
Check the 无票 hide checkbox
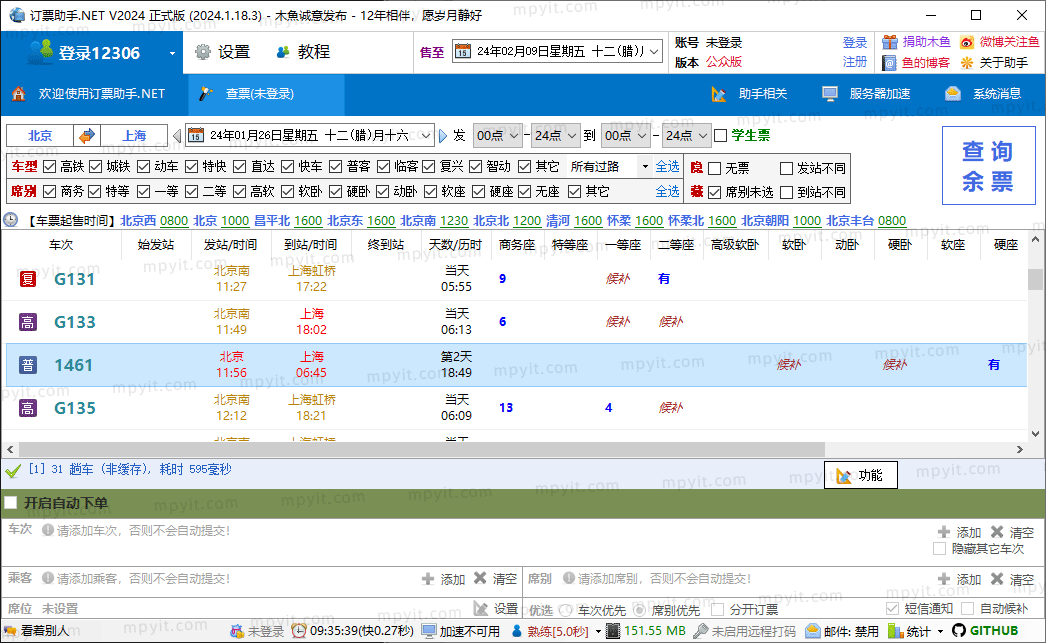[714, 168]
